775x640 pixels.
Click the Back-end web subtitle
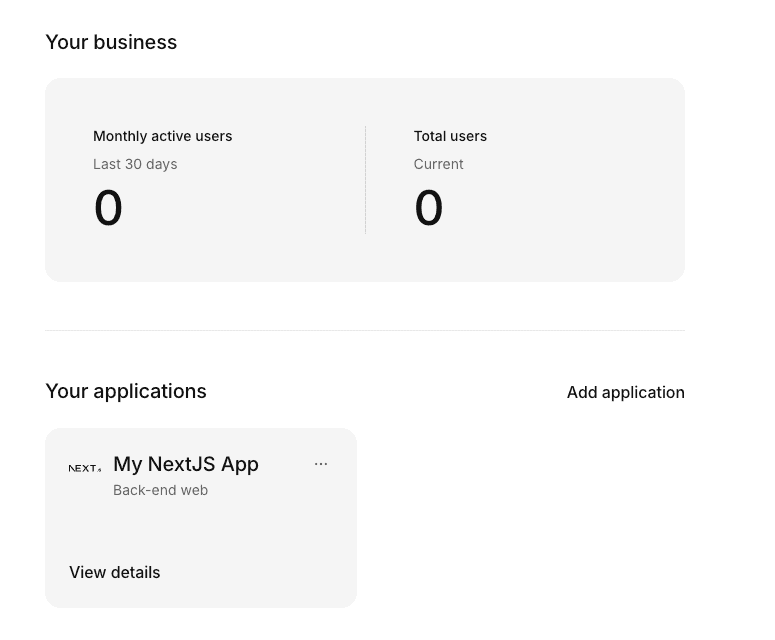tap(160, 490)
